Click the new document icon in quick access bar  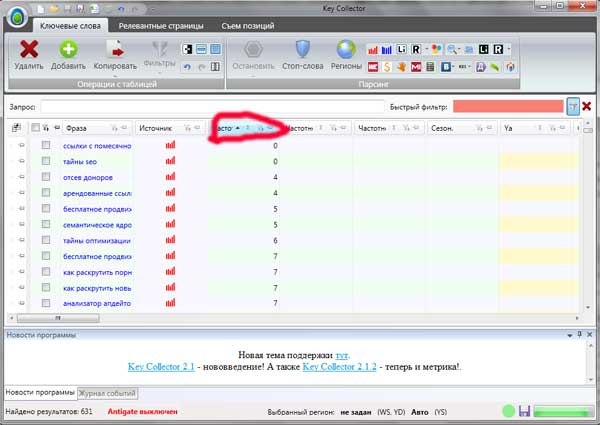coord(41,8)
